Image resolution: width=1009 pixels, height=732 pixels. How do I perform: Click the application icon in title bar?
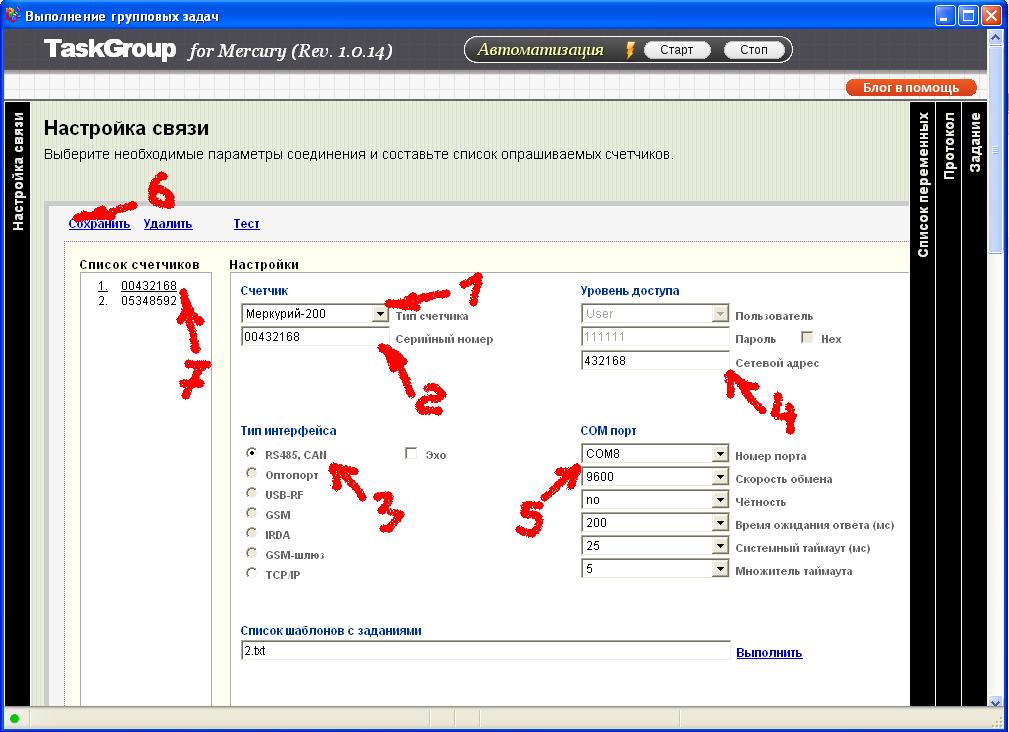(x=12, y=15)
